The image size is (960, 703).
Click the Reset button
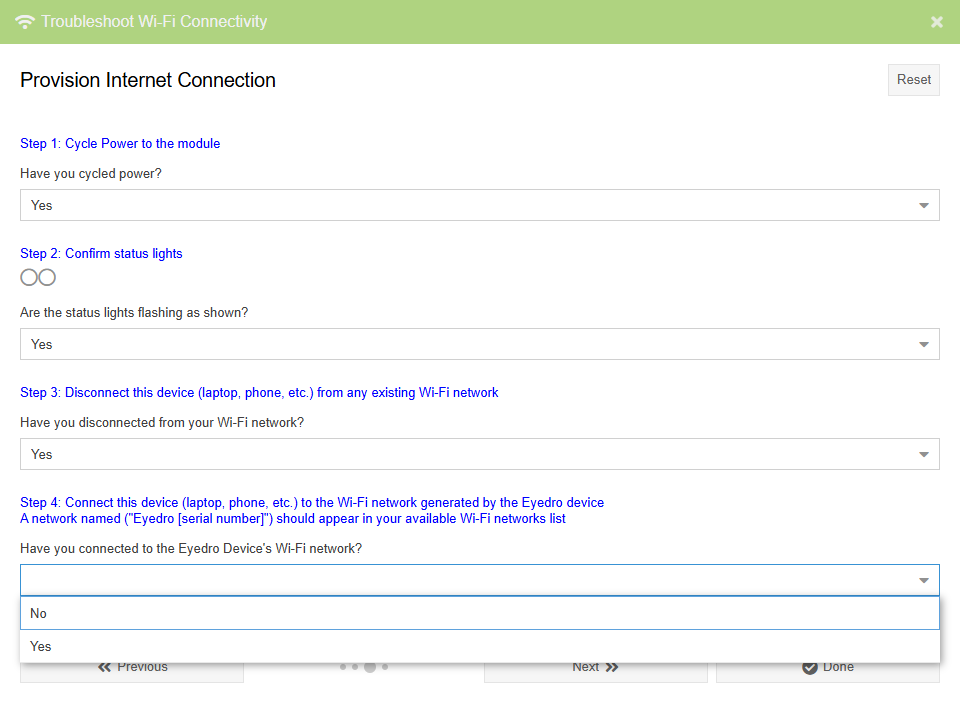[x=913, y=80]
